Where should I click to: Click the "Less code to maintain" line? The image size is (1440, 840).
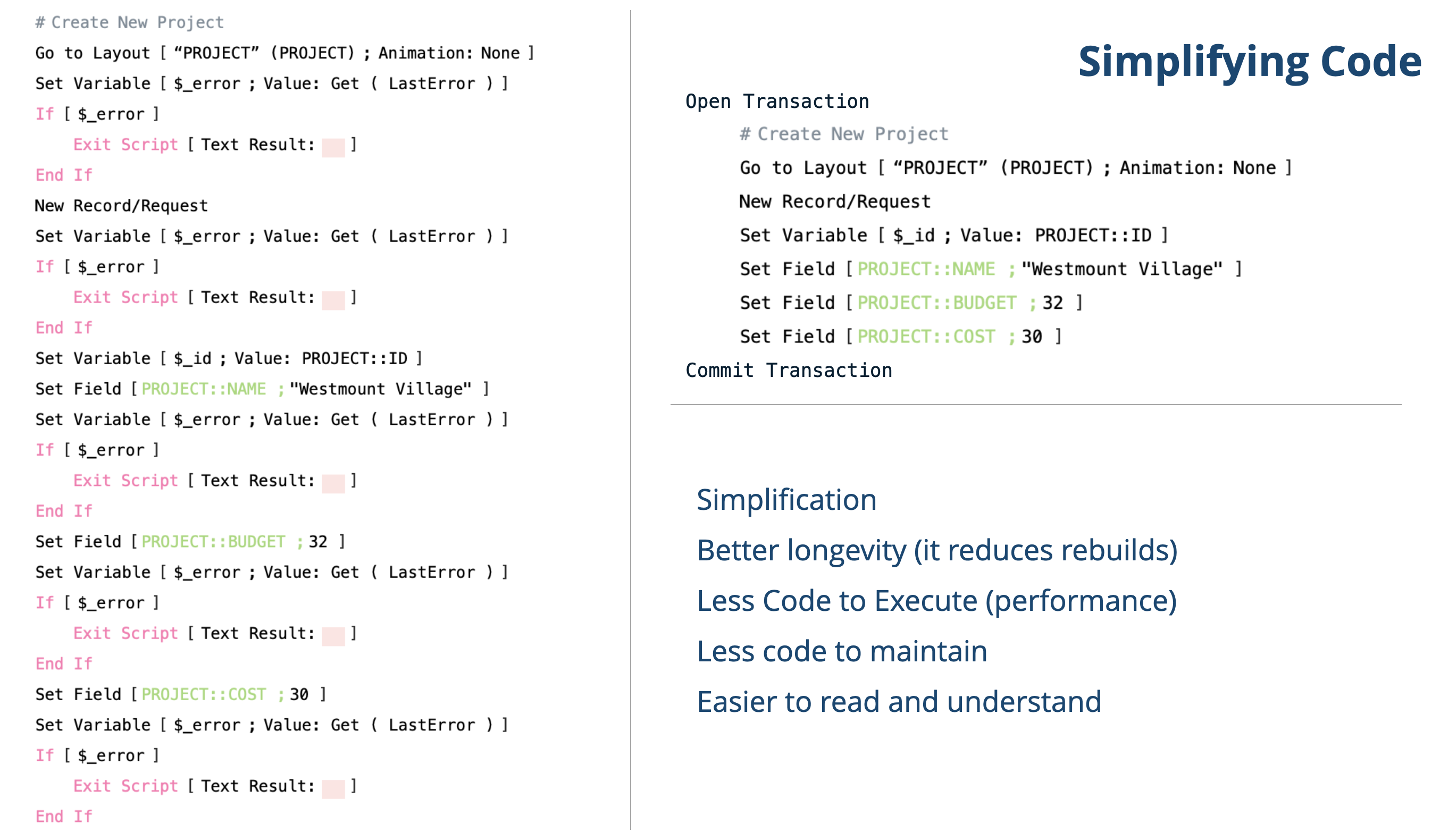[842, 651]
